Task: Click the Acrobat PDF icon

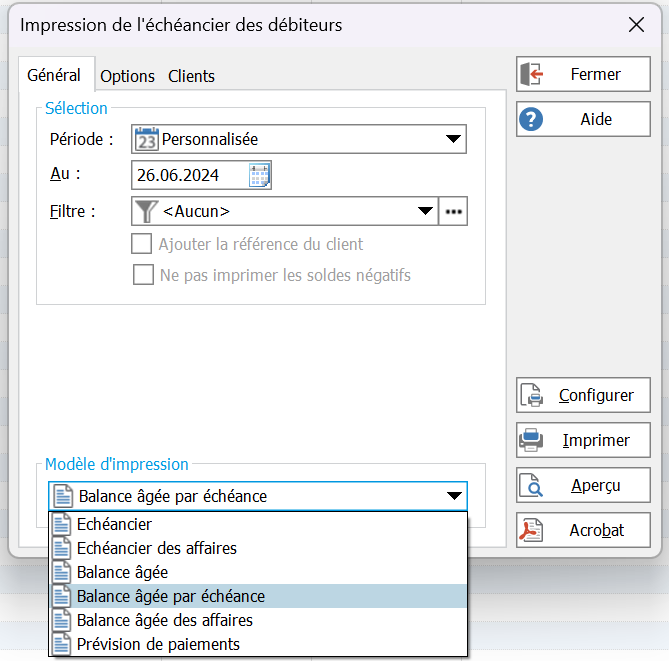Action: 531,530
